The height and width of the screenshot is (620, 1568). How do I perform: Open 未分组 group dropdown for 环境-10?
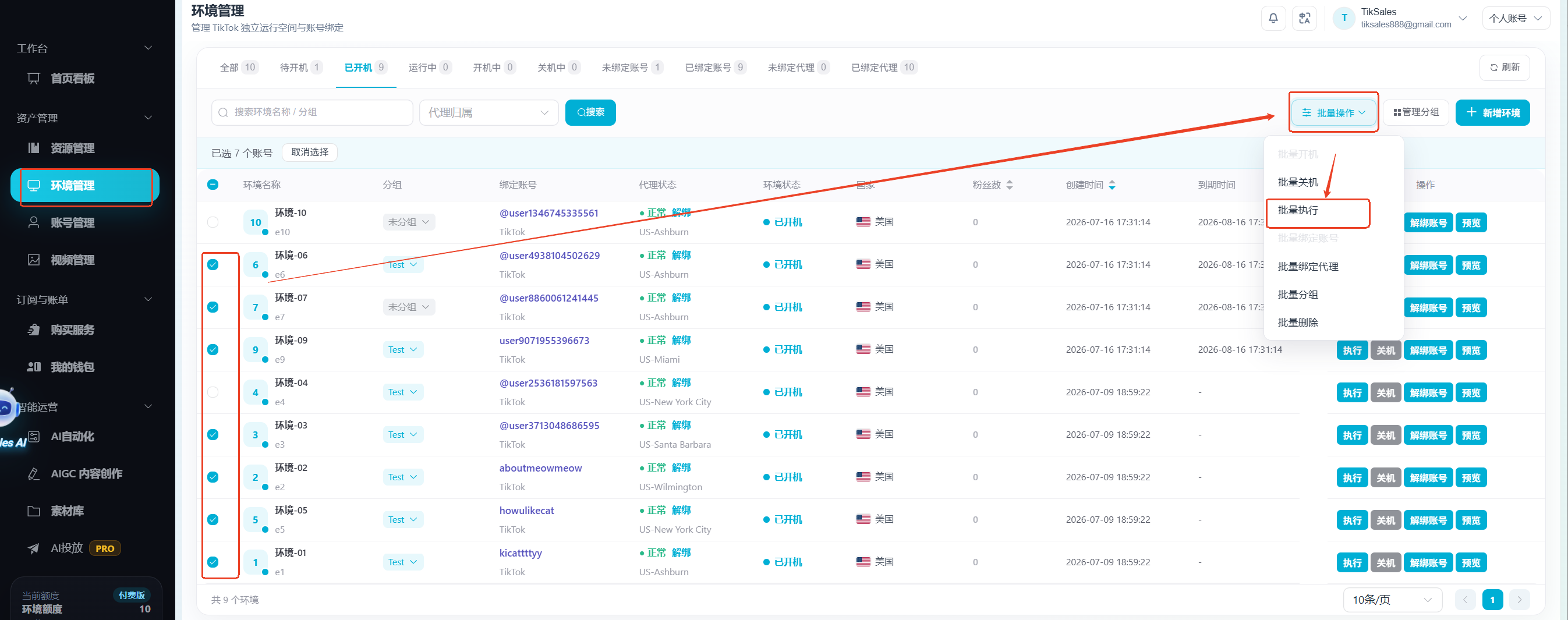tap(409, 222)
